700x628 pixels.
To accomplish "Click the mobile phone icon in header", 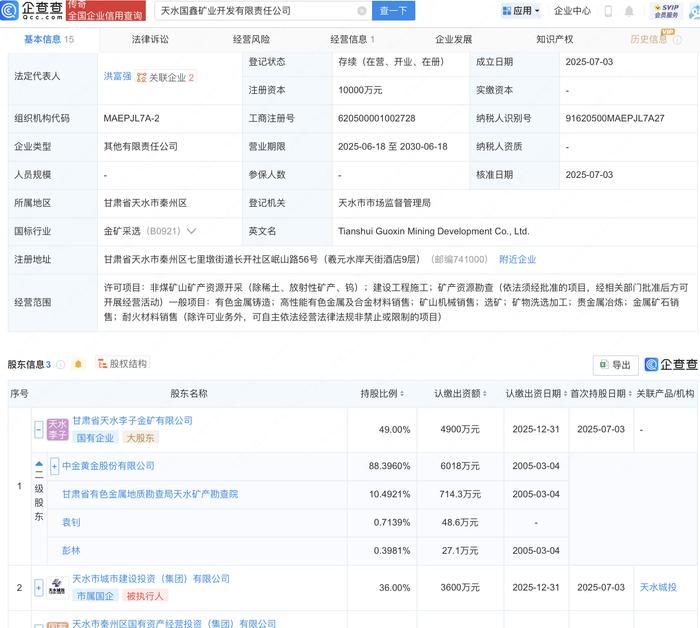I will pyautogui.click(x=608, y=11).
